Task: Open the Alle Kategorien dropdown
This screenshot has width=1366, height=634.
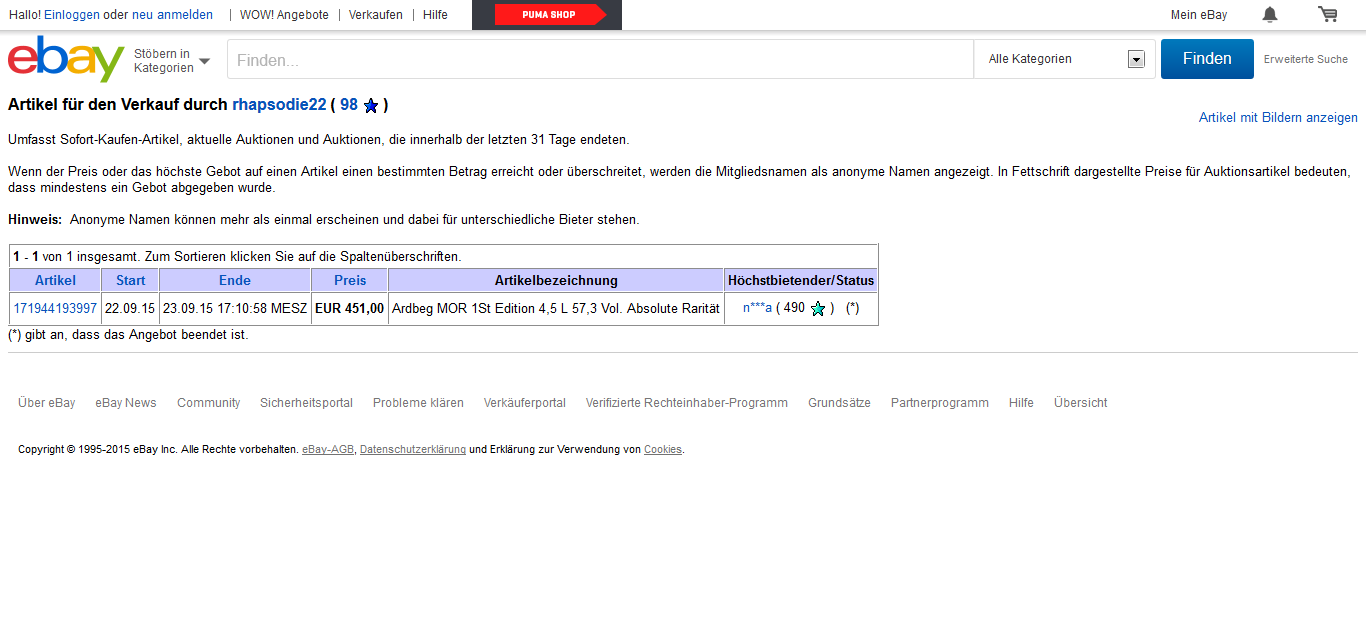Action: [1065, 59]
